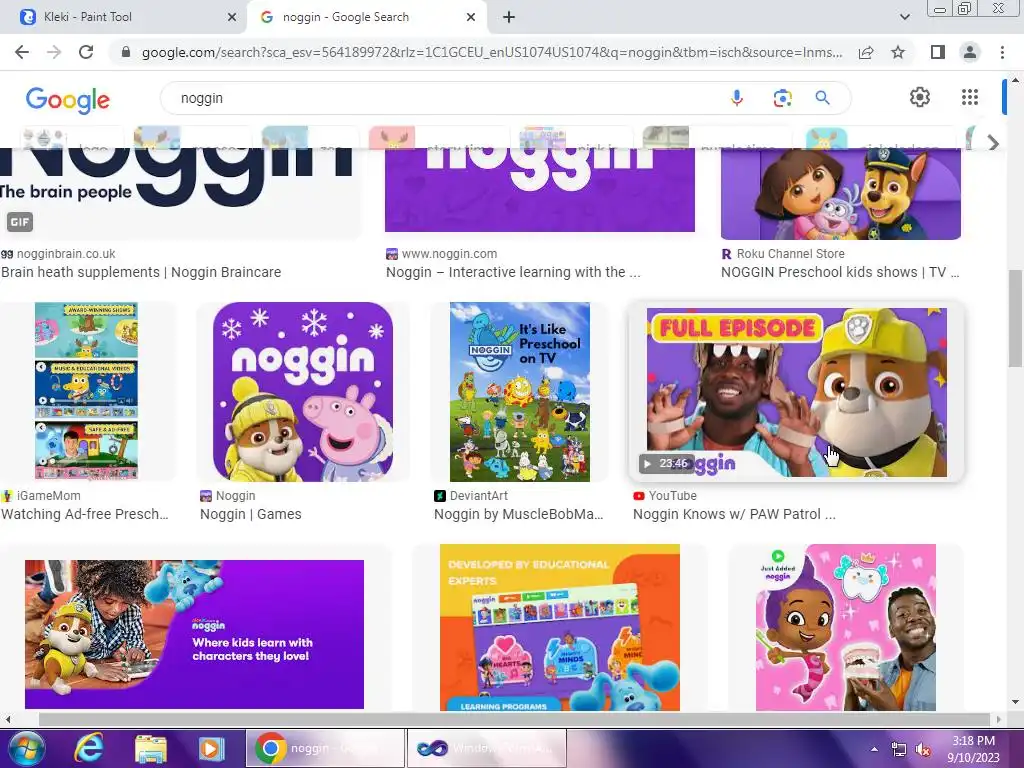Open the taskbar clock showing 3:18 PM
This screenshot has height=768, width=1024.
973,748
